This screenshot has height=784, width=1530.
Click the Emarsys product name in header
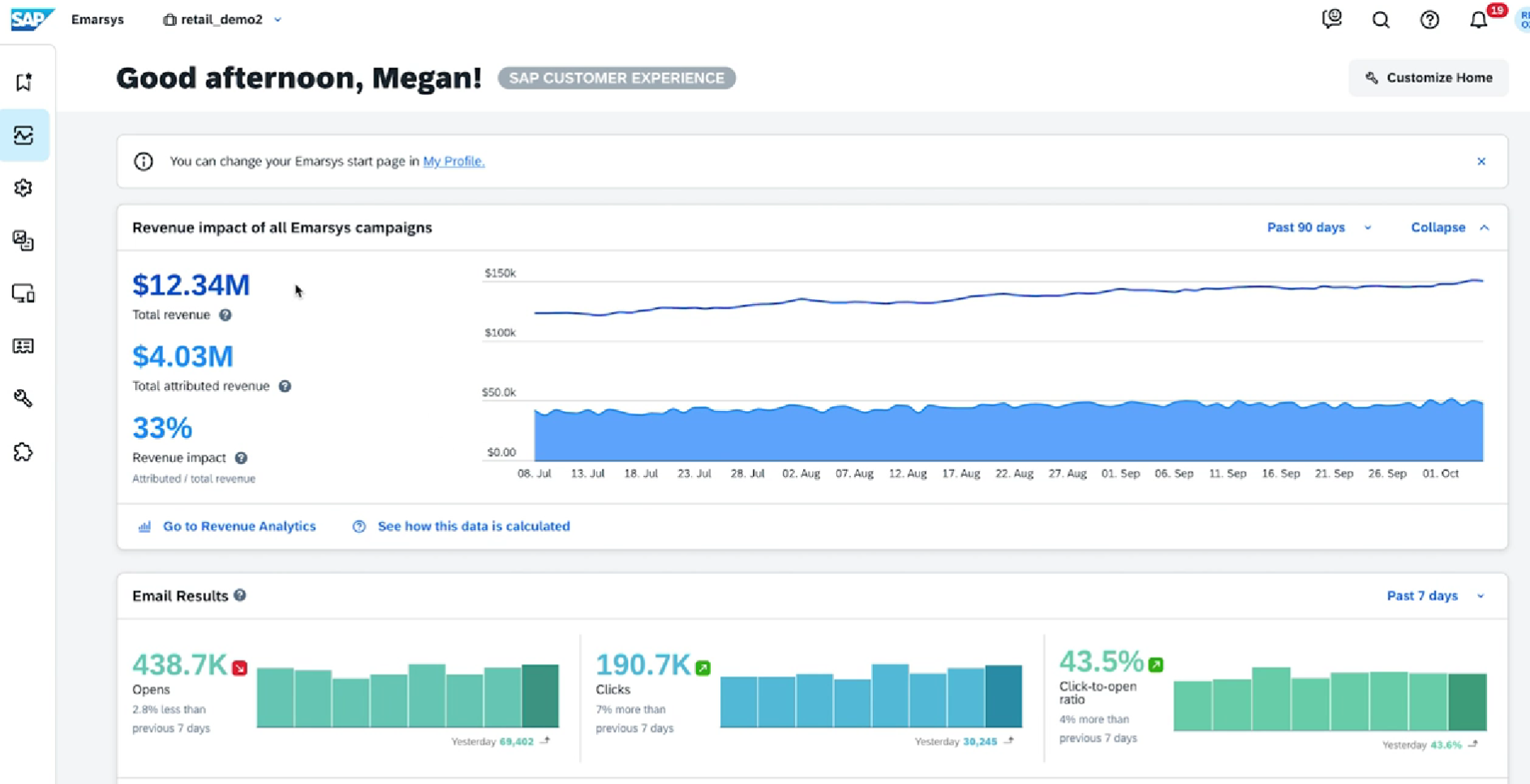pos(97,19)
